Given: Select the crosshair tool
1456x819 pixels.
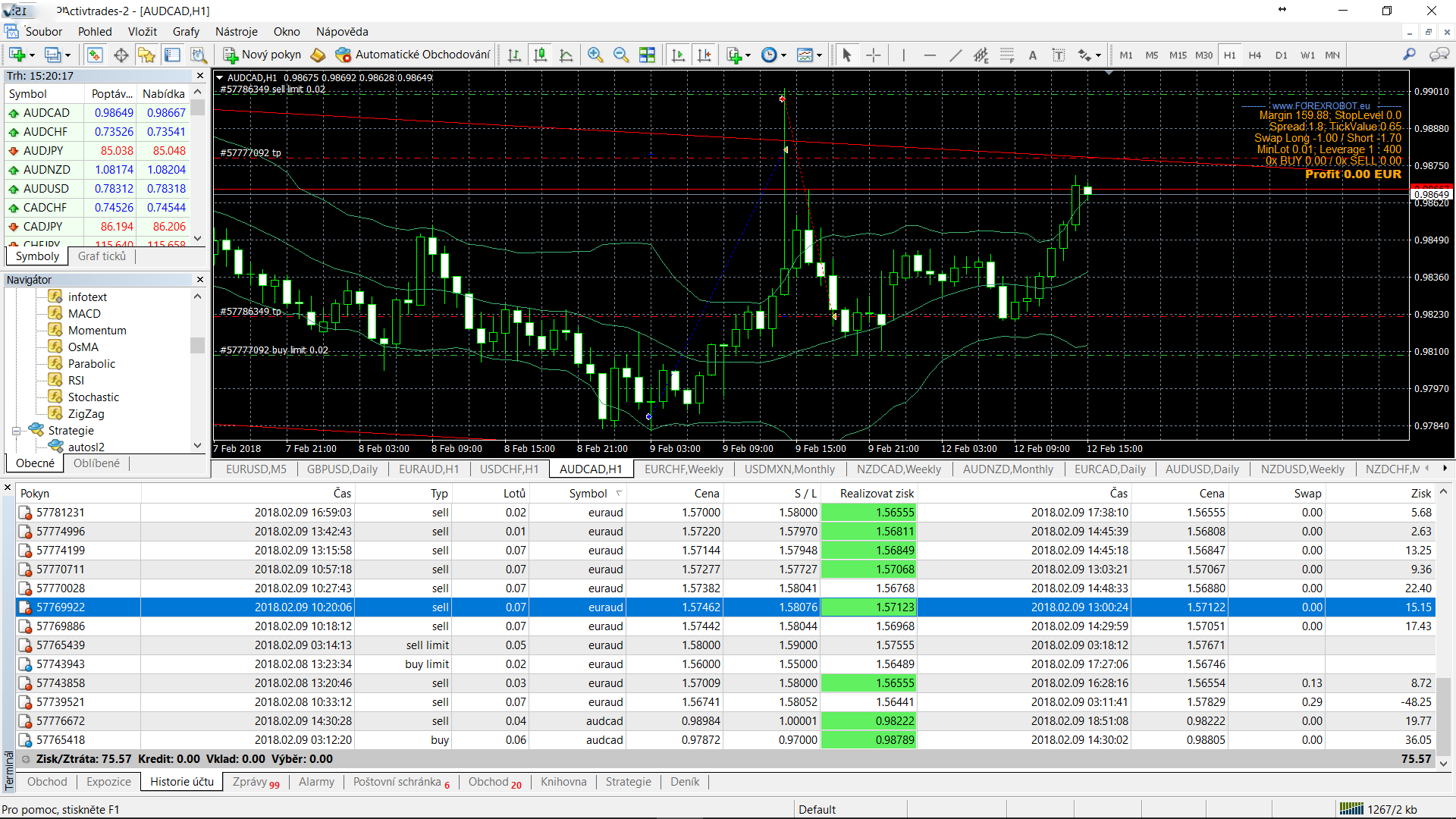Looking at the screenshot, I should point(873,55).
